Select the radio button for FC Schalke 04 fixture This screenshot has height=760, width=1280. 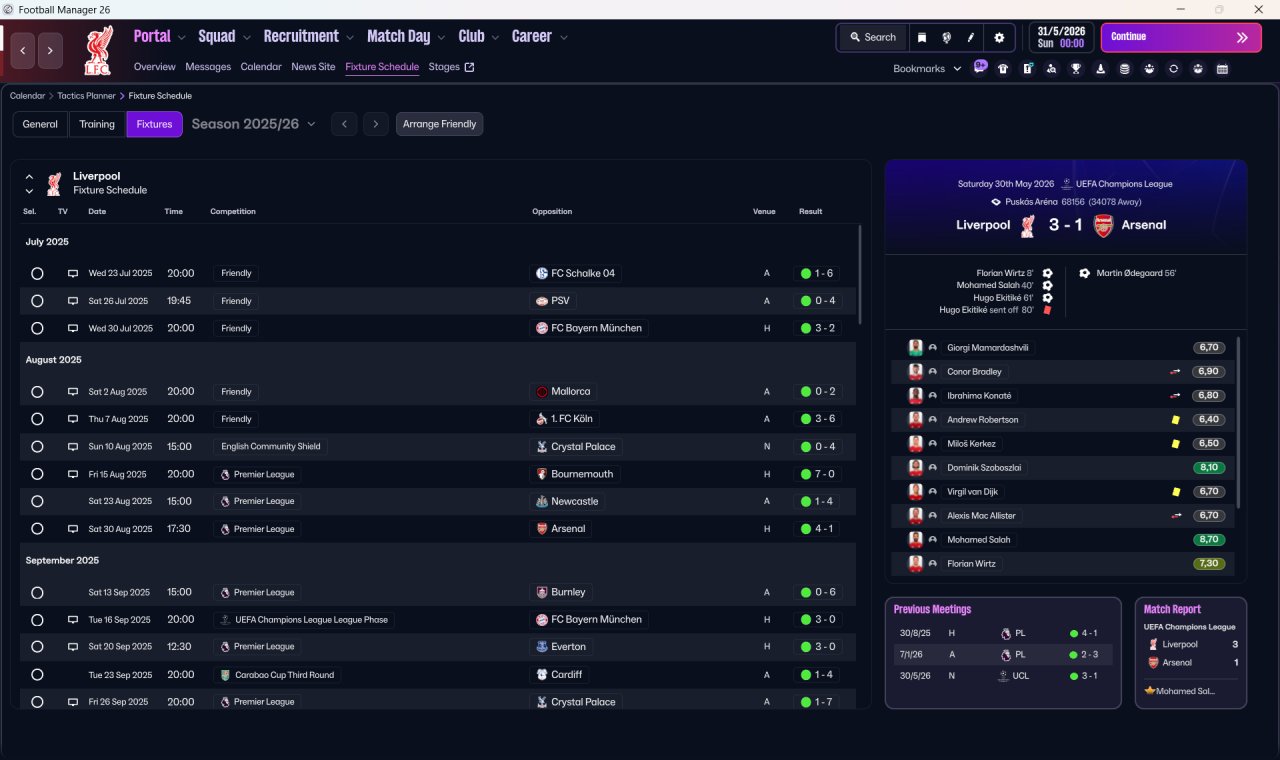37,273
